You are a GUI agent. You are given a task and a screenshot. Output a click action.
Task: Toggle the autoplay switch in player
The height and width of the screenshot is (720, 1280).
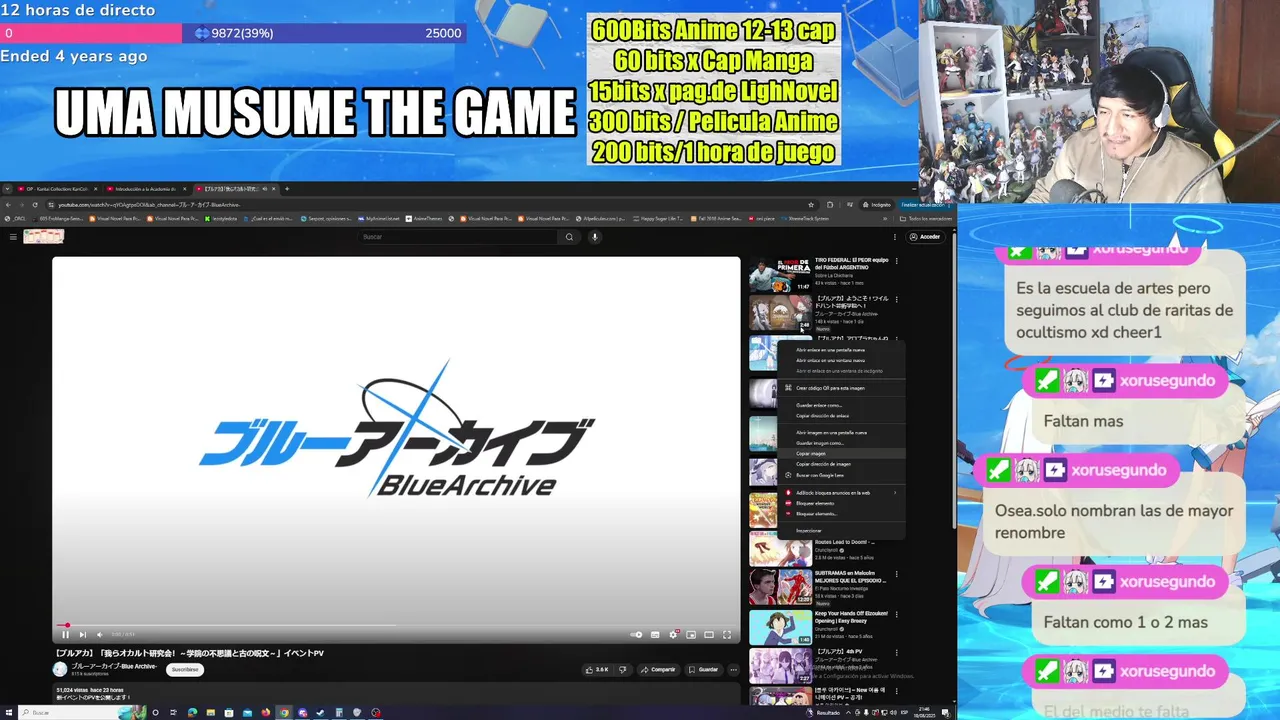point(636,634)
